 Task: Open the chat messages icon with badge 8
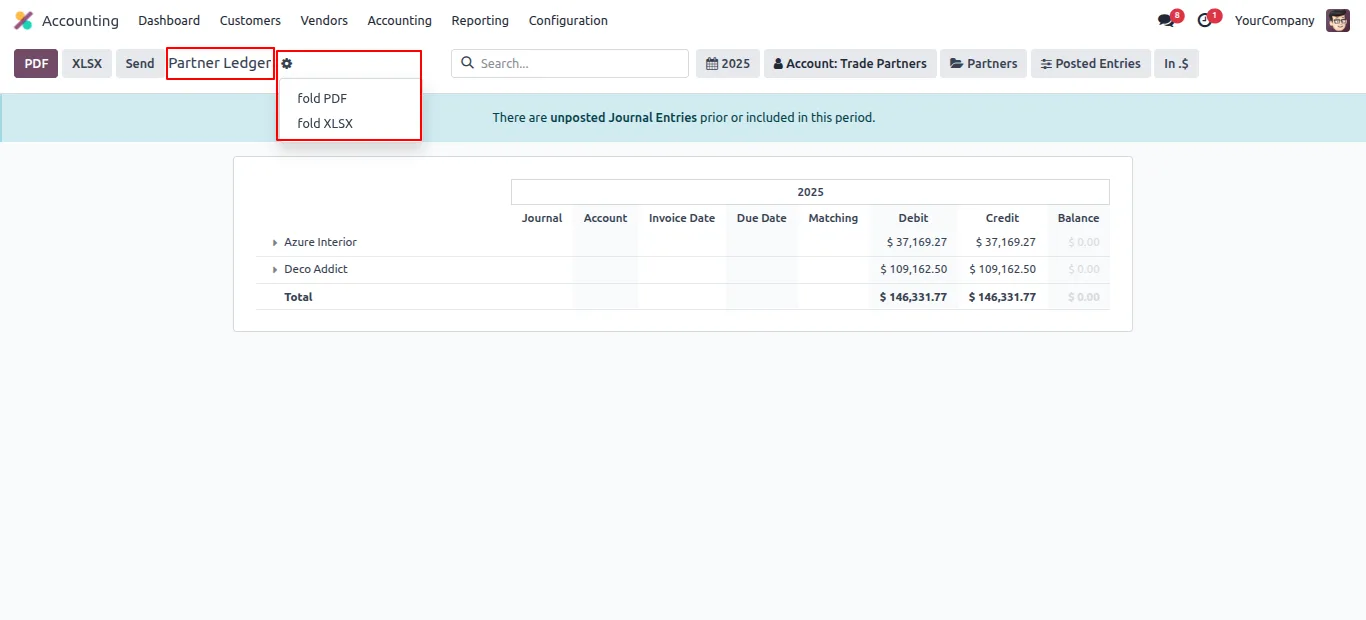[x=1166, y=20]
